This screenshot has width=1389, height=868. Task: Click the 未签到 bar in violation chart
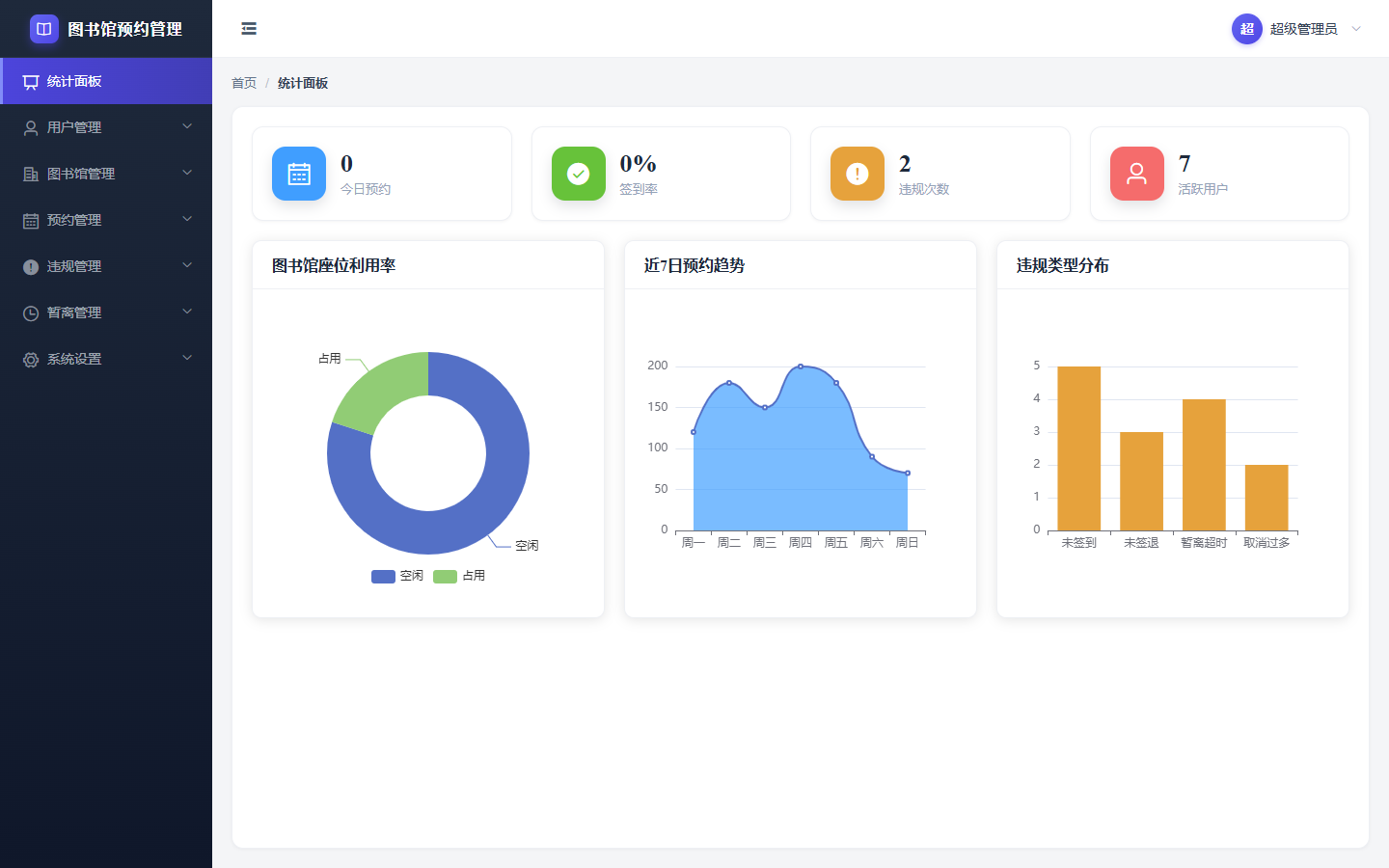tap(1079, 448)
